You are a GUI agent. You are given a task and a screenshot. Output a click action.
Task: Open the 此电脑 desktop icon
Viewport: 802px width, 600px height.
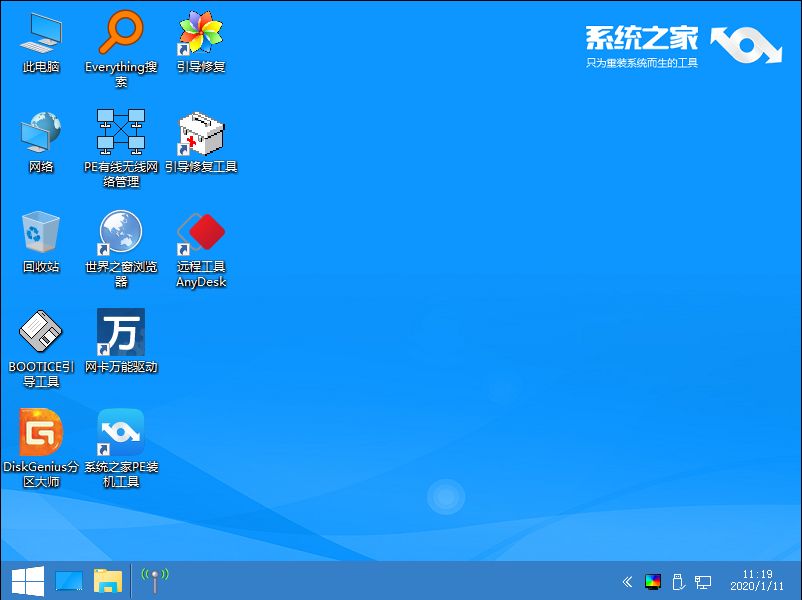point(40,35)
